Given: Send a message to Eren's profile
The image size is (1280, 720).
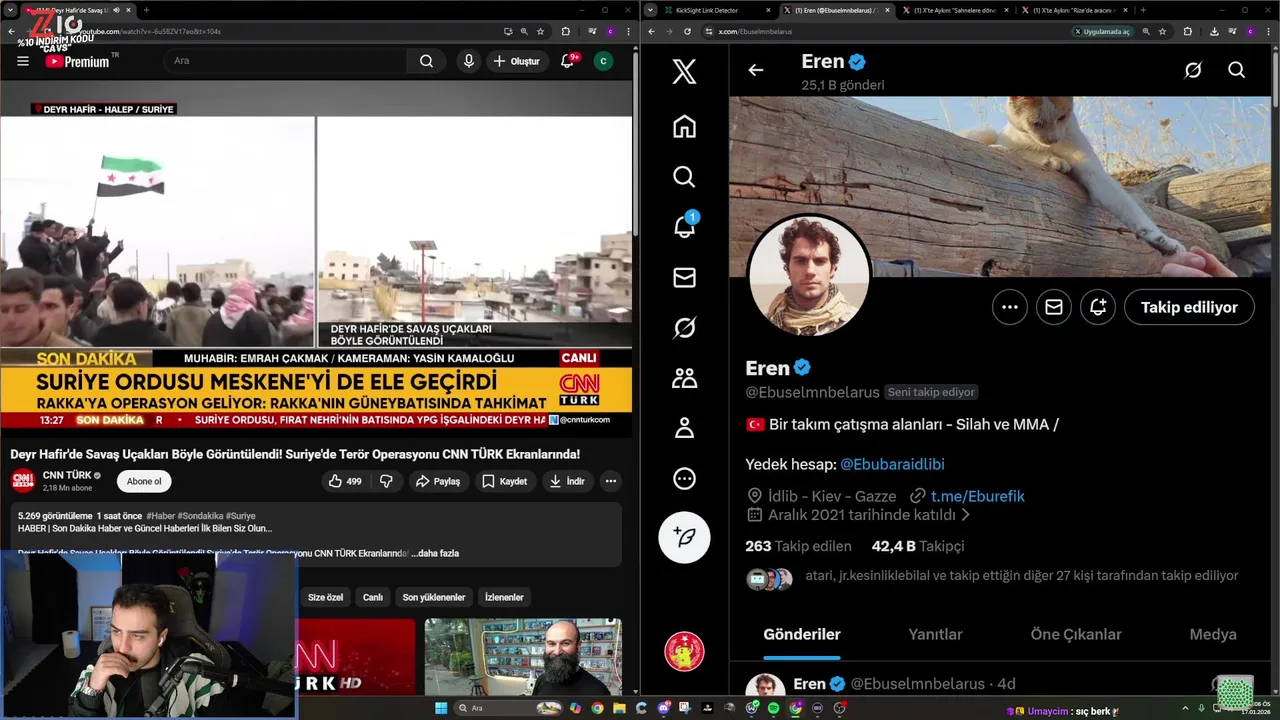Looking at the screenshot, I should pos(1054,307).
